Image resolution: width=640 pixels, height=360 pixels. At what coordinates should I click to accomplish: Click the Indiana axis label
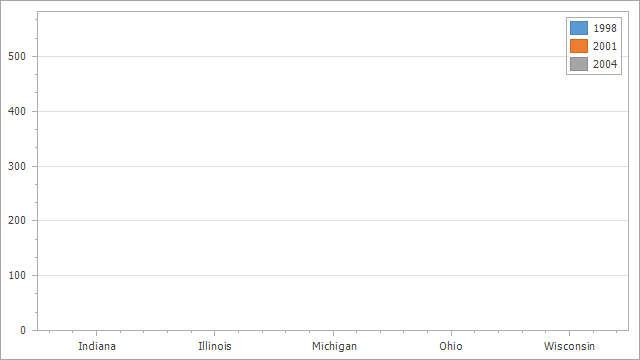click(97, 346)
